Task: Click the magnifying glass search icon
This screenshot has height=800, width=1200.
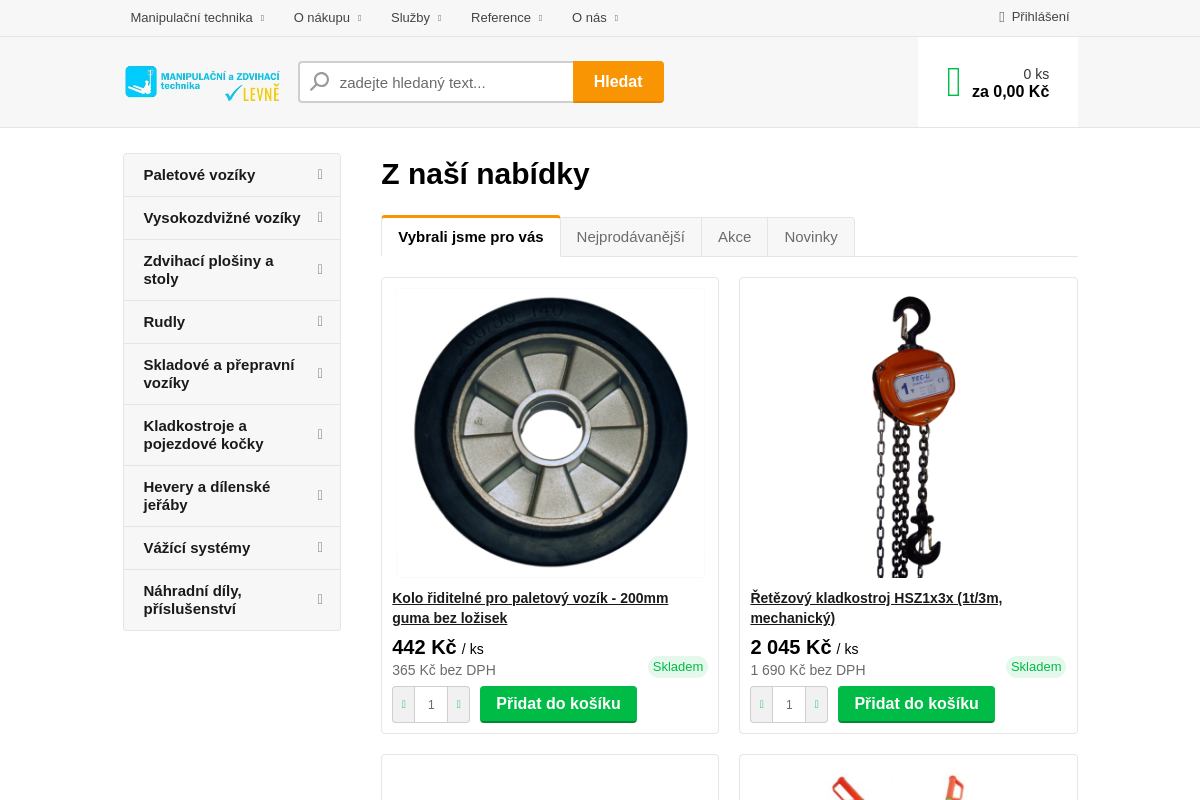Action: coord(319,81)
